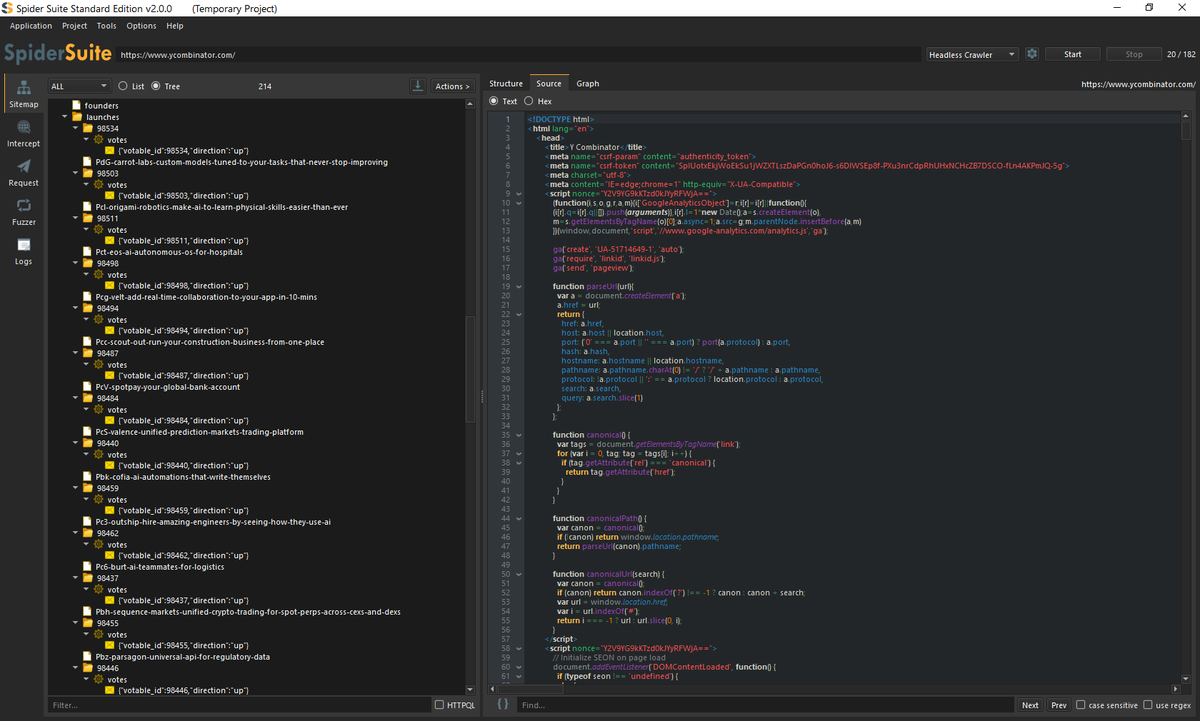Click gear icon of votes under 98487

tap(99, 365)
